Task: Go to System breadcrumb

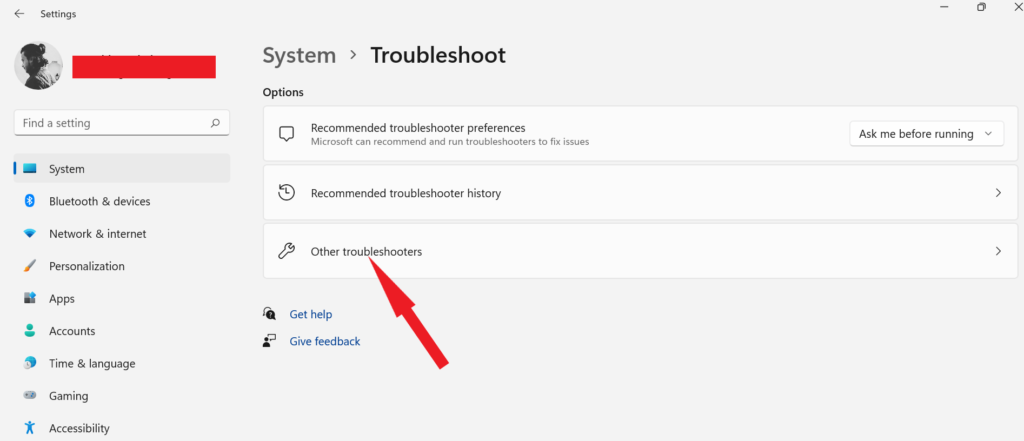Action: coord(299,56)
